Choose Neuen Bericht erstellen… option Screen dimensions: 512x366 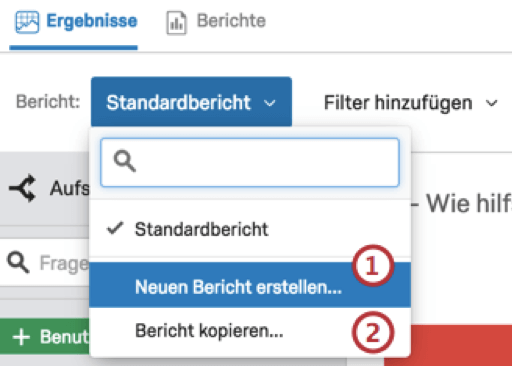250,285
